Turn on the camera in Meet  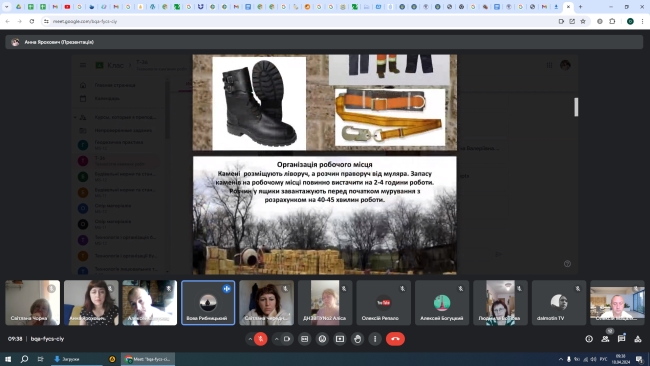click(x=287, y=339)
